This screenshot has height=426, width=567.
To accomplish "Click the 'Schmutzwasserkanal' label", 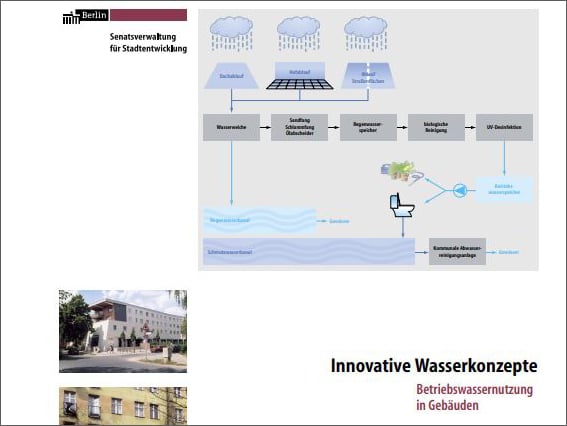I will pos(230,252).
